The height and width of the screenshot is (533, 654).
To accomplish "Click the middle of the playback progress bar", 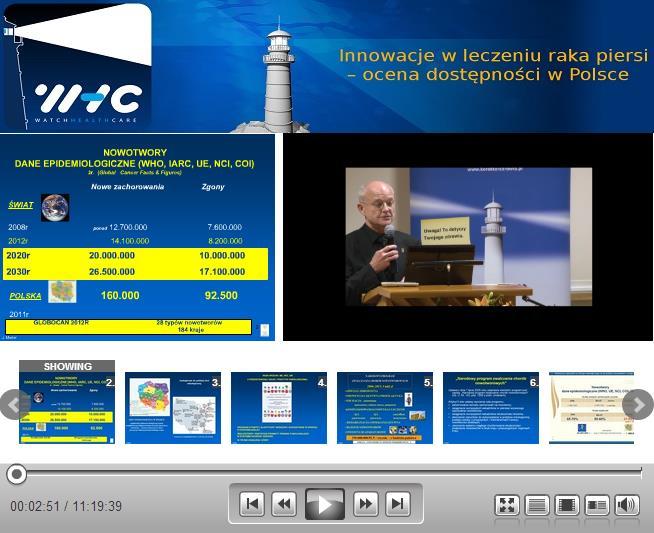I will click(x=330, y=472).
